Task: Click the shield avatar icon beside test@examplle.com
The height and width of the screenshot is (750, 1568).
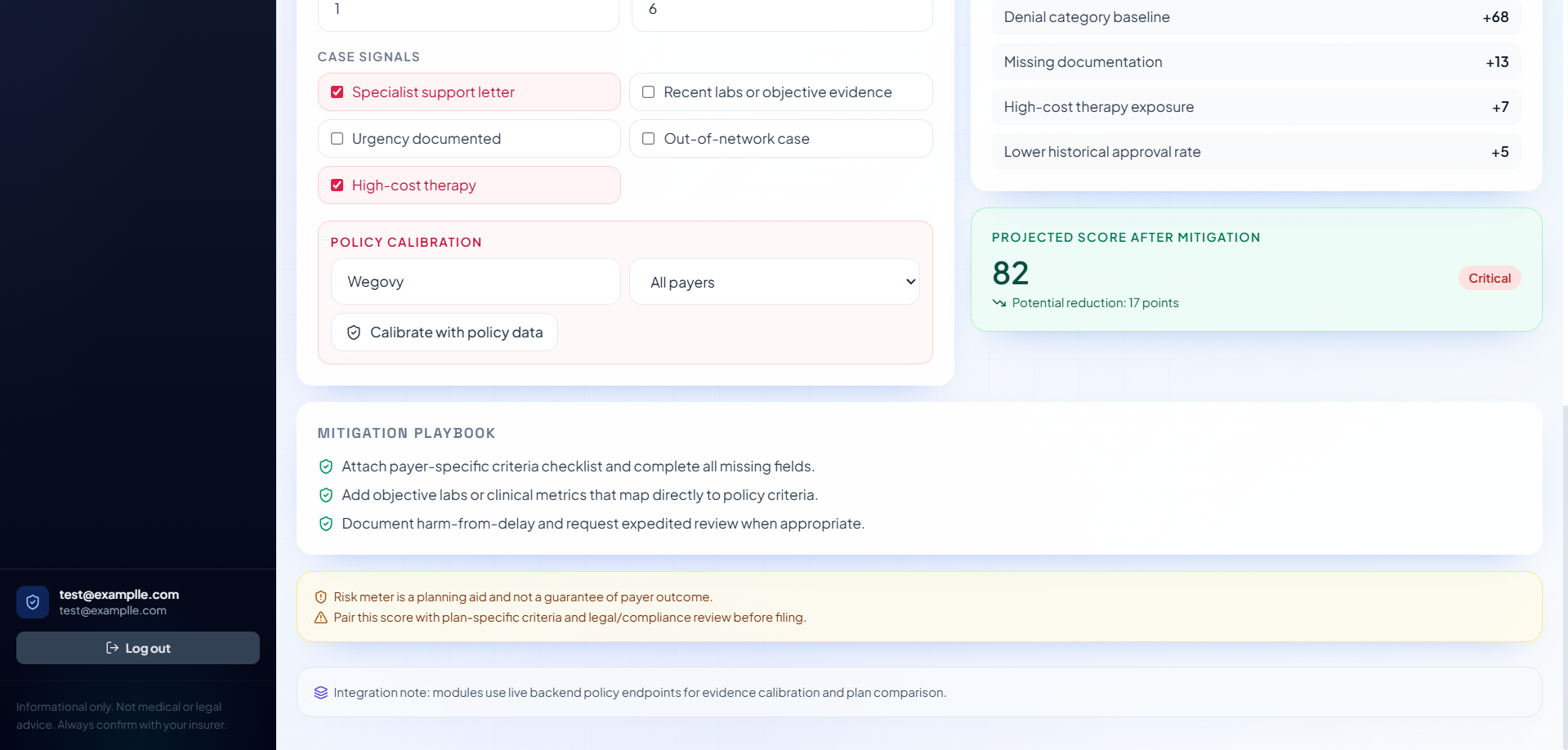Action: (33, 602)
